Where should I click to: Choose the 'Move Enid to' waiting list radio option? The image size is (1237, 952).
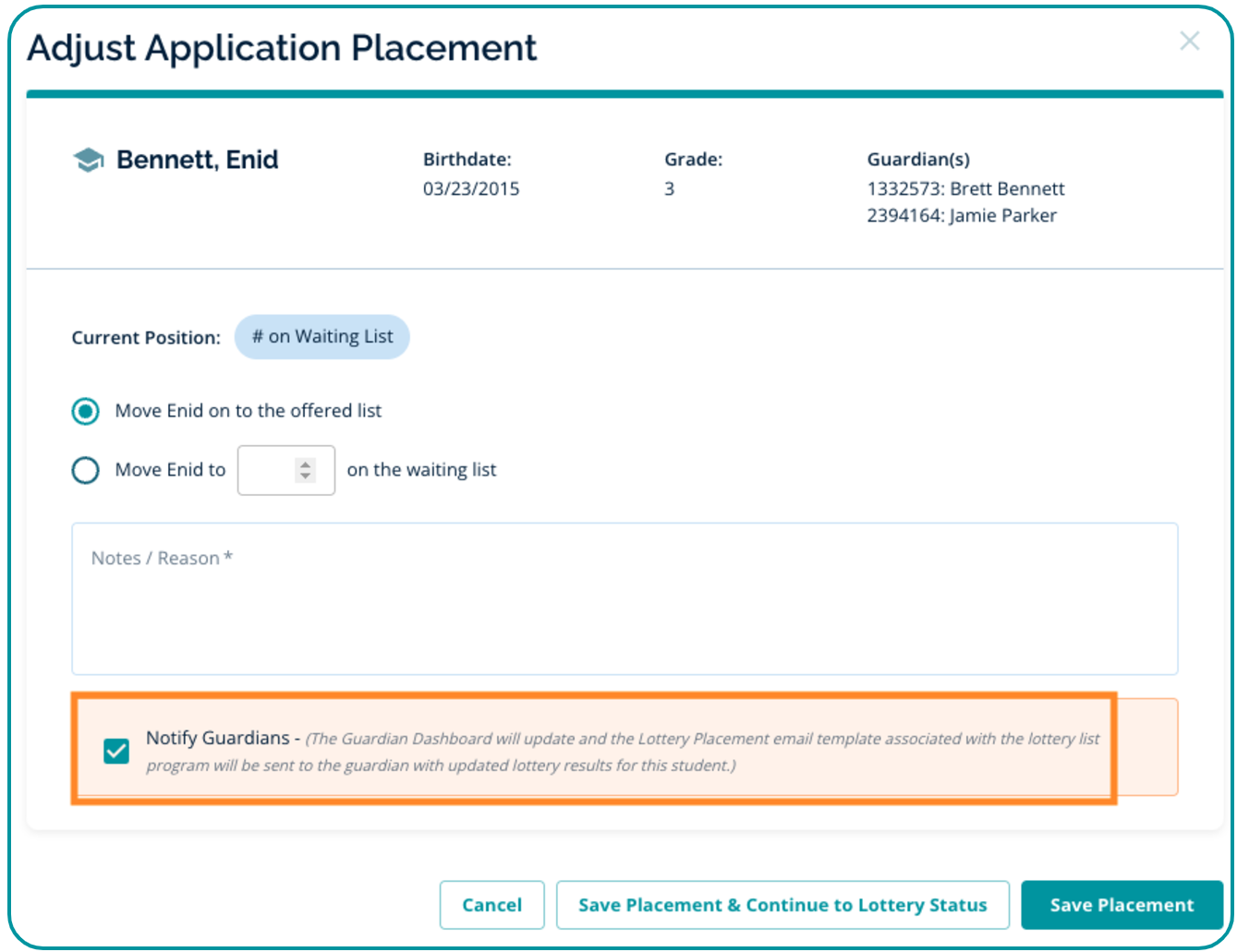(x=86, y=470)
